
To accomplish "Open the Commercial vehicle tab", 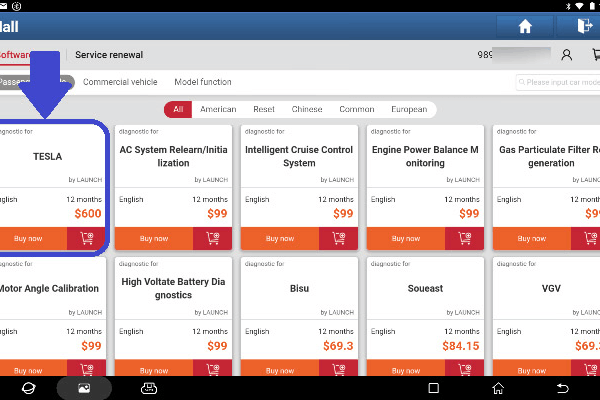I will [120, 82].
